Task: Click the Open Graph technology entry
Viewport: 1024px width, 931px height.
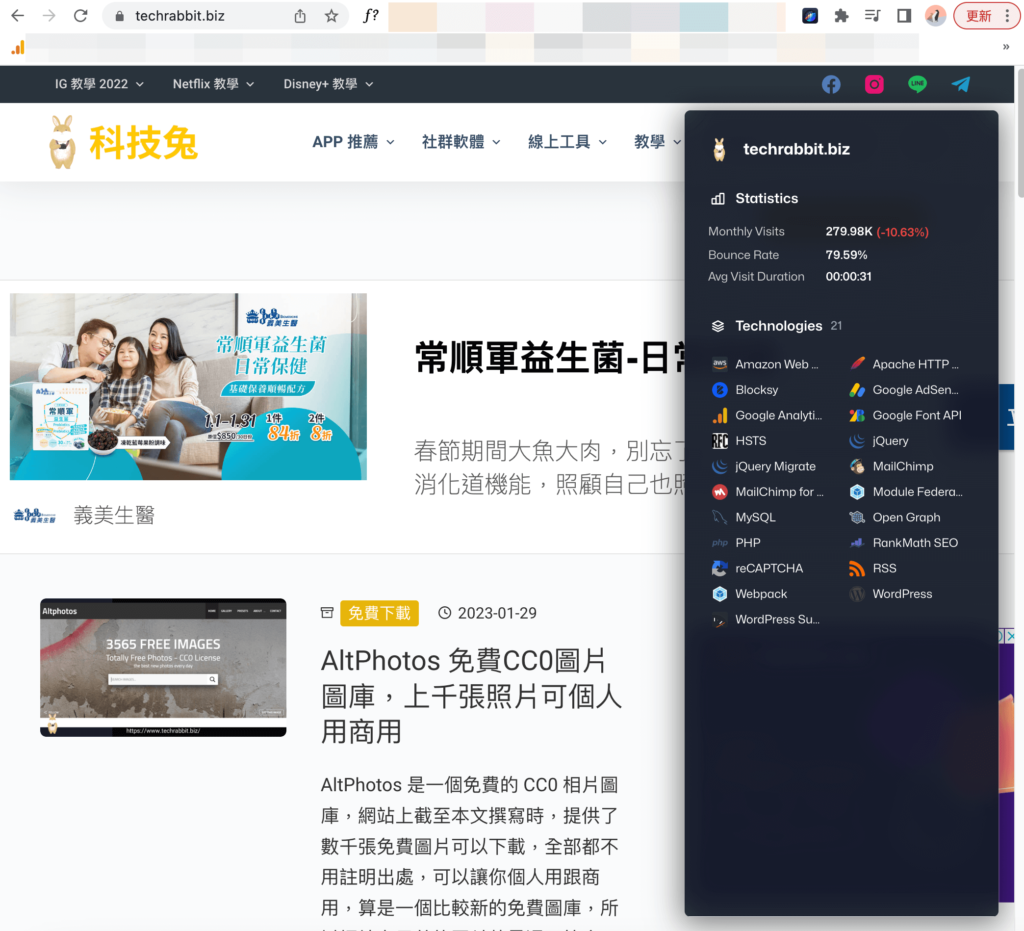Action: tap(895, 517)
